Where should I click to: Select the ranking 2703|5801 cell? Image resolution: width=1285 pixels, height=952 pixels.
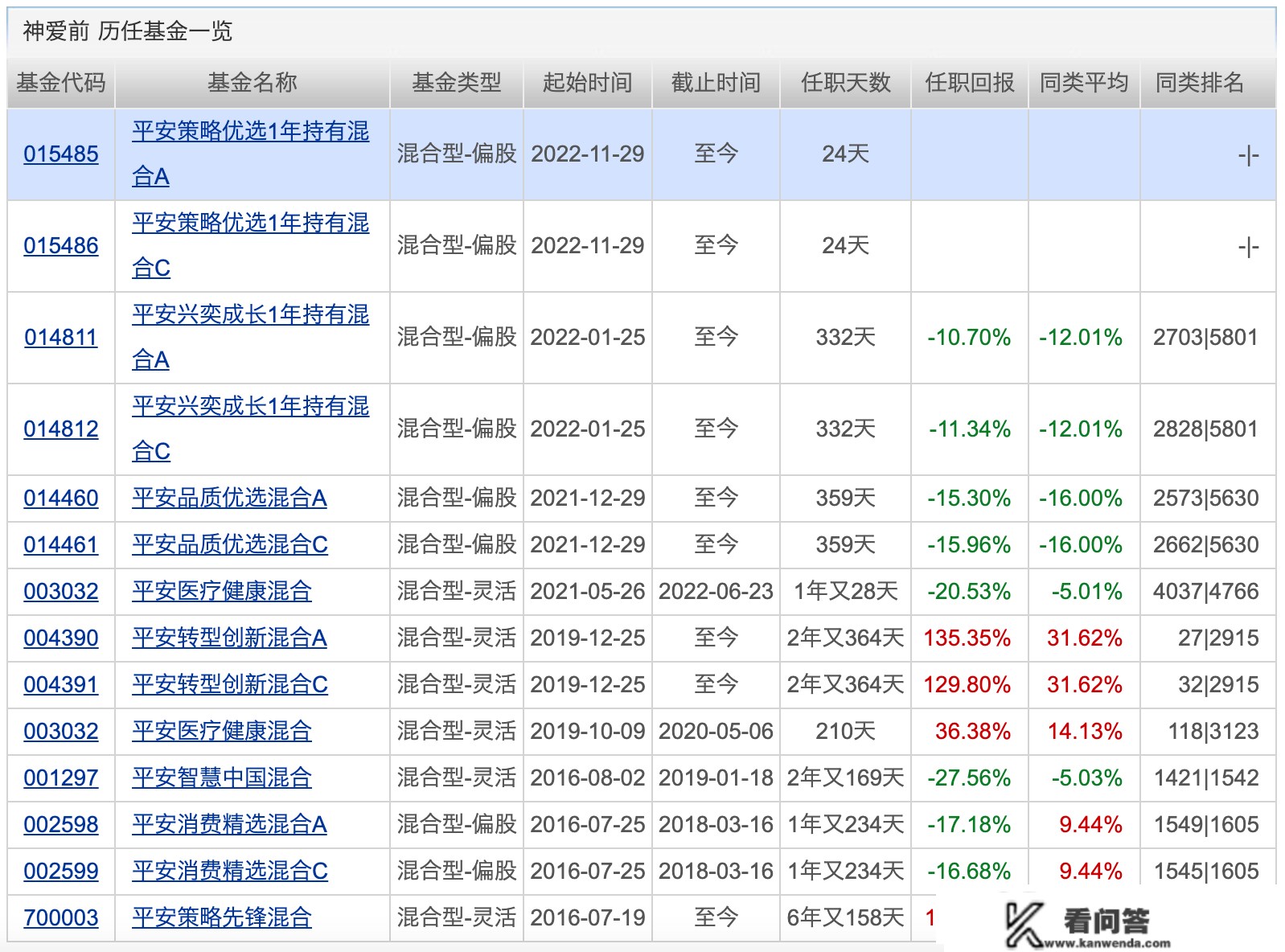point(1206,338)
